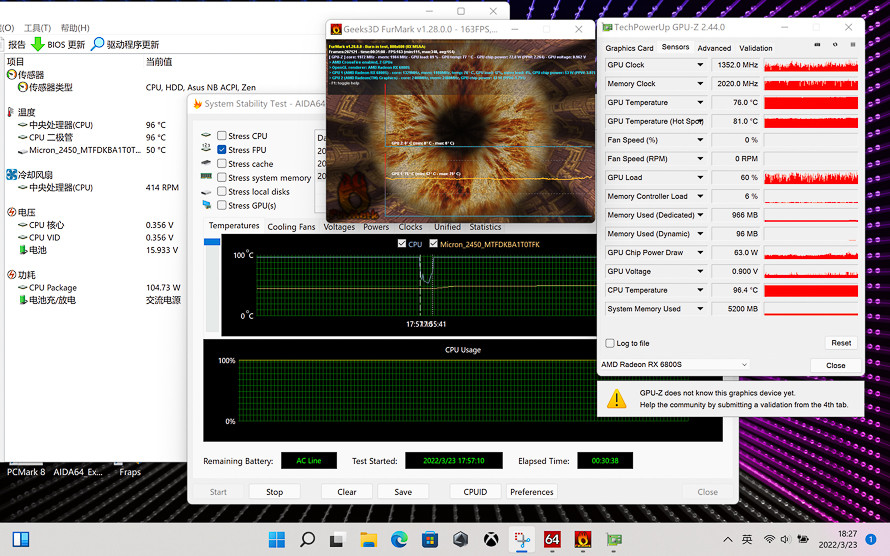Viewport: 890px width, 556px height.
Task: Switch to Cooling Fans tab
Action: (x=291, y=227)
